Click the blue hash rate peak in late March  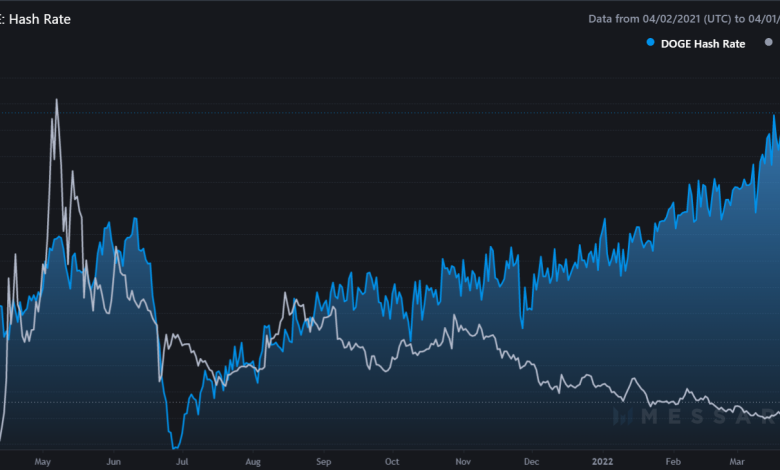tap(773, 116)
